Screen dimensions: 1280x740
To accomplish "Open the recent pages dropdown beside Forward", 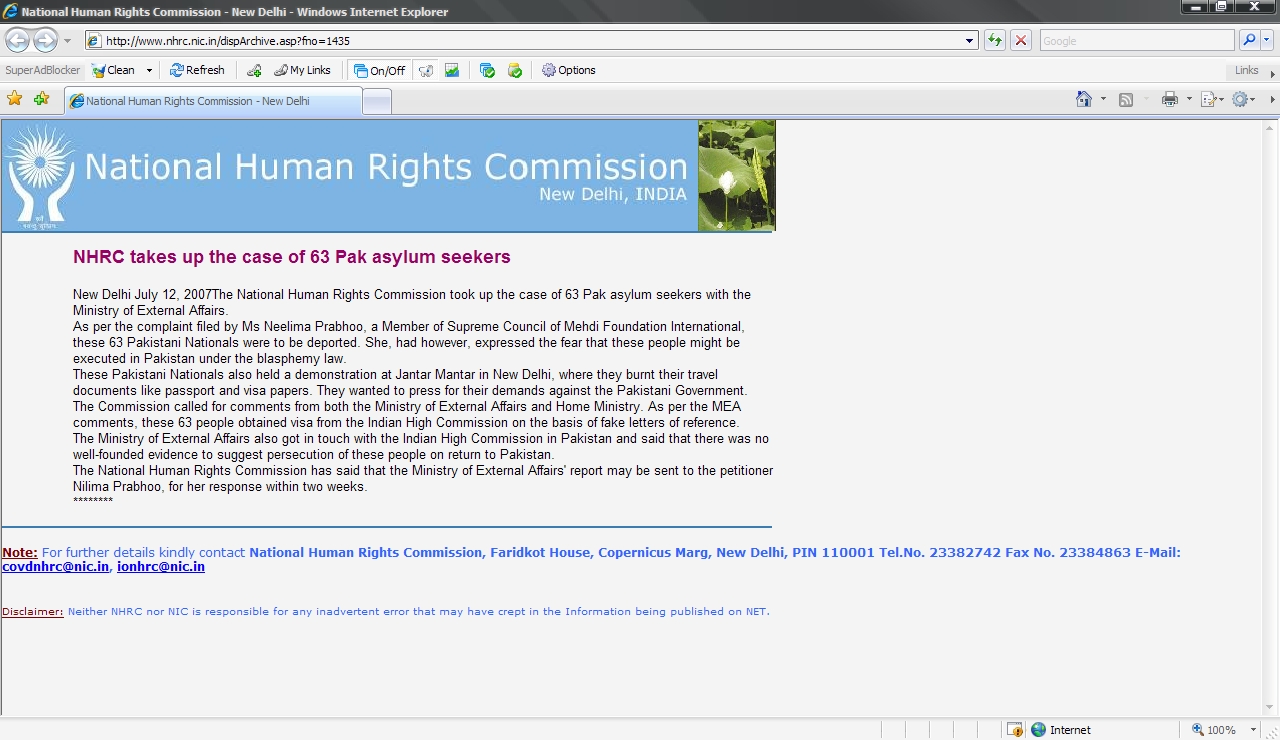I will pyautogui.click(x=67, y=41).
